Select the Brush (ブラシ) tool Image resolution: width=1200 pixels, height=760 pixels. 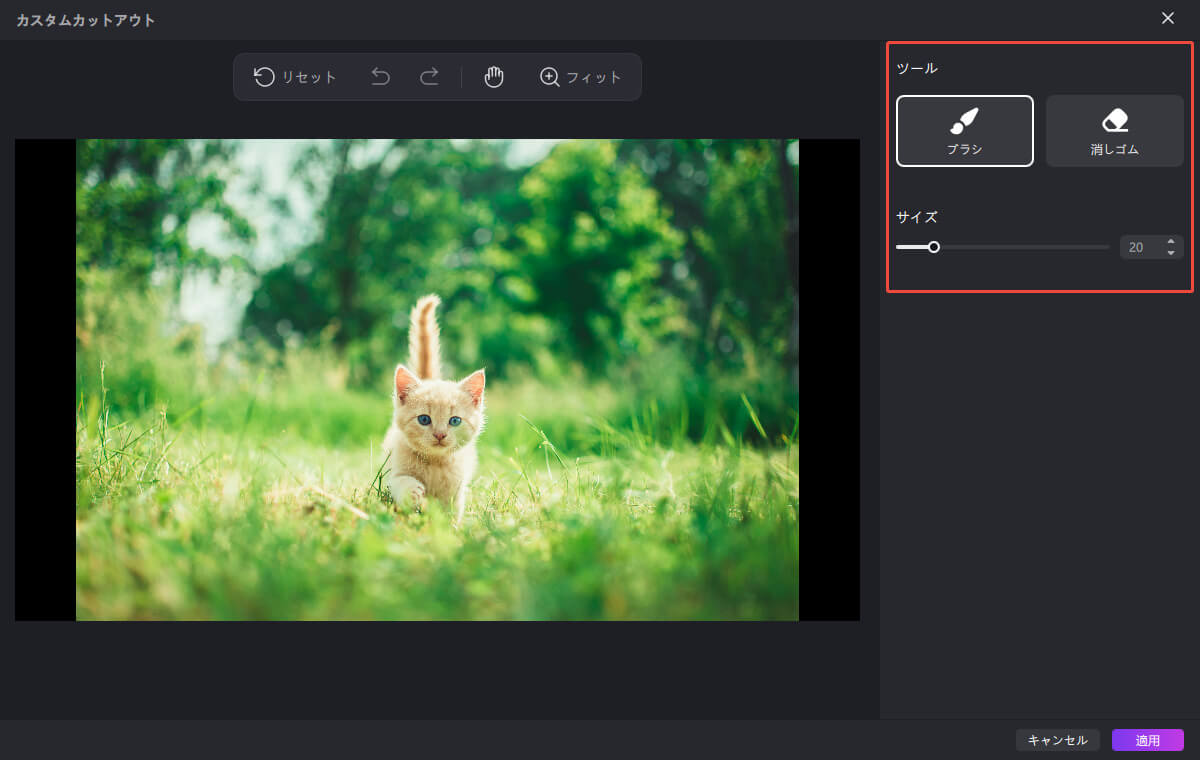click(x=964, y=130)
